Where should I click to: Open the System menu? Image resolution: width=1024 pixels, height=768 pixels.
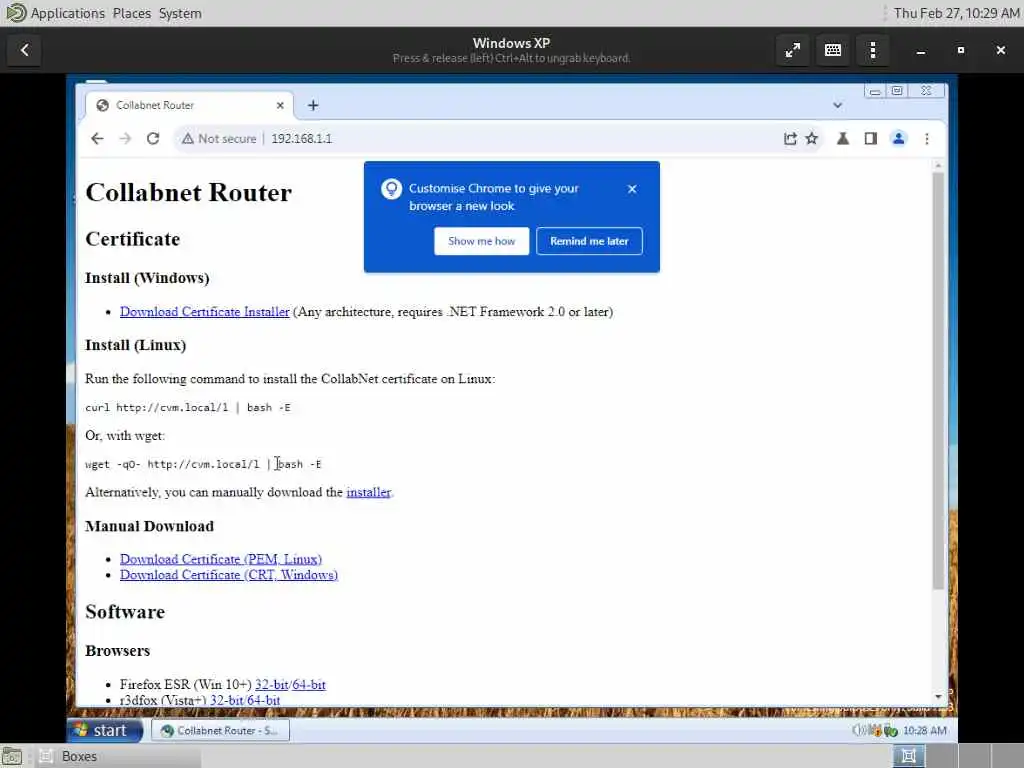point(180,13)
